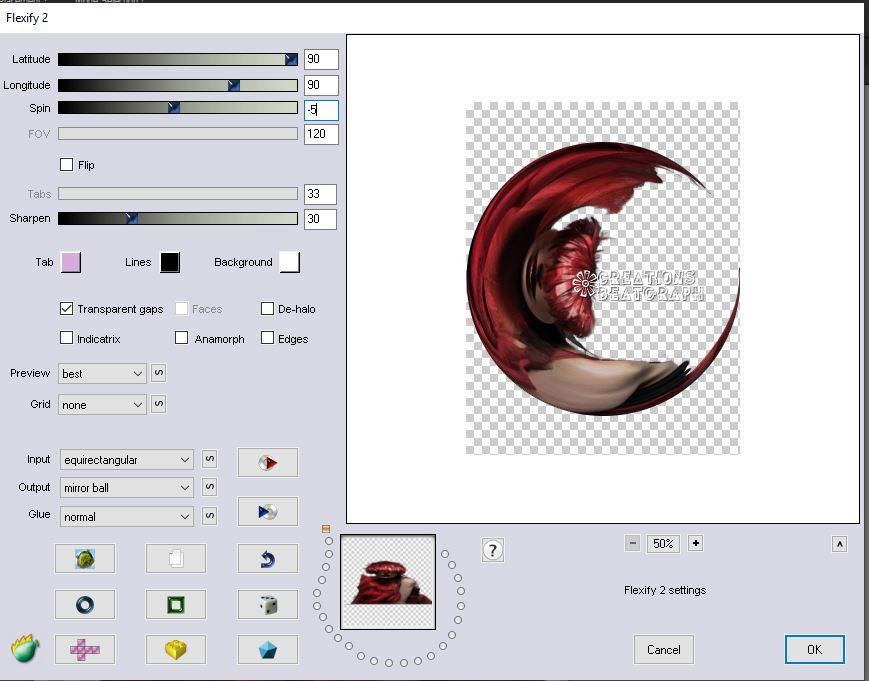Viewport: 869px width, 681px height.
Task: Enable the Edges checkbox
Action: pos(267,338)
